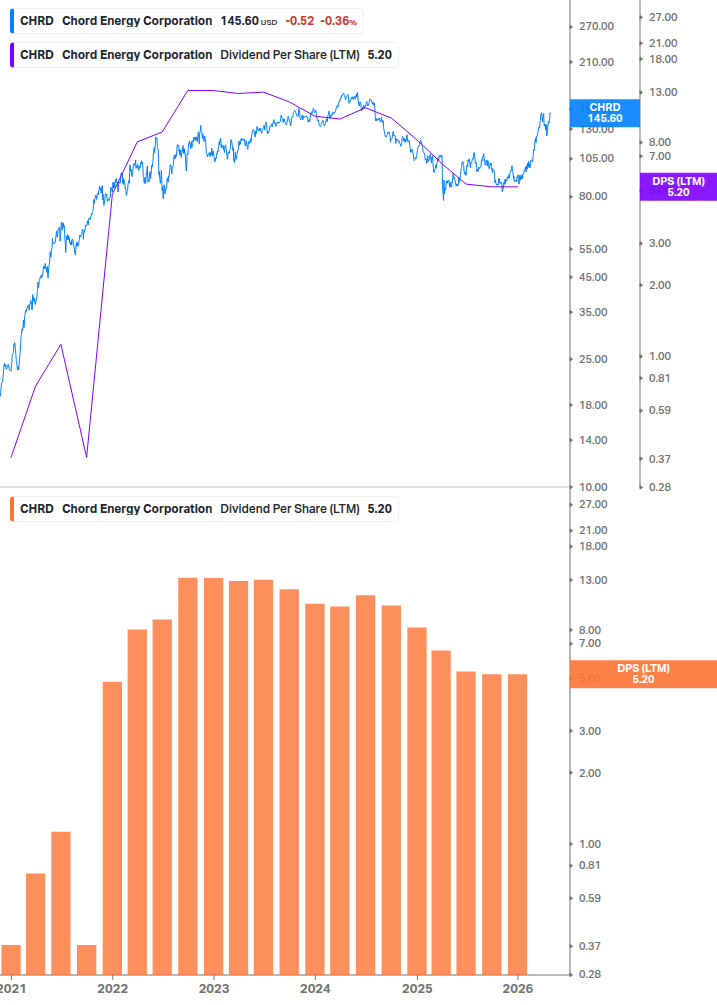Click the 55.00 price axis label
The height and width of the screenshot is (1005, 717).
[x=593, y=249]
